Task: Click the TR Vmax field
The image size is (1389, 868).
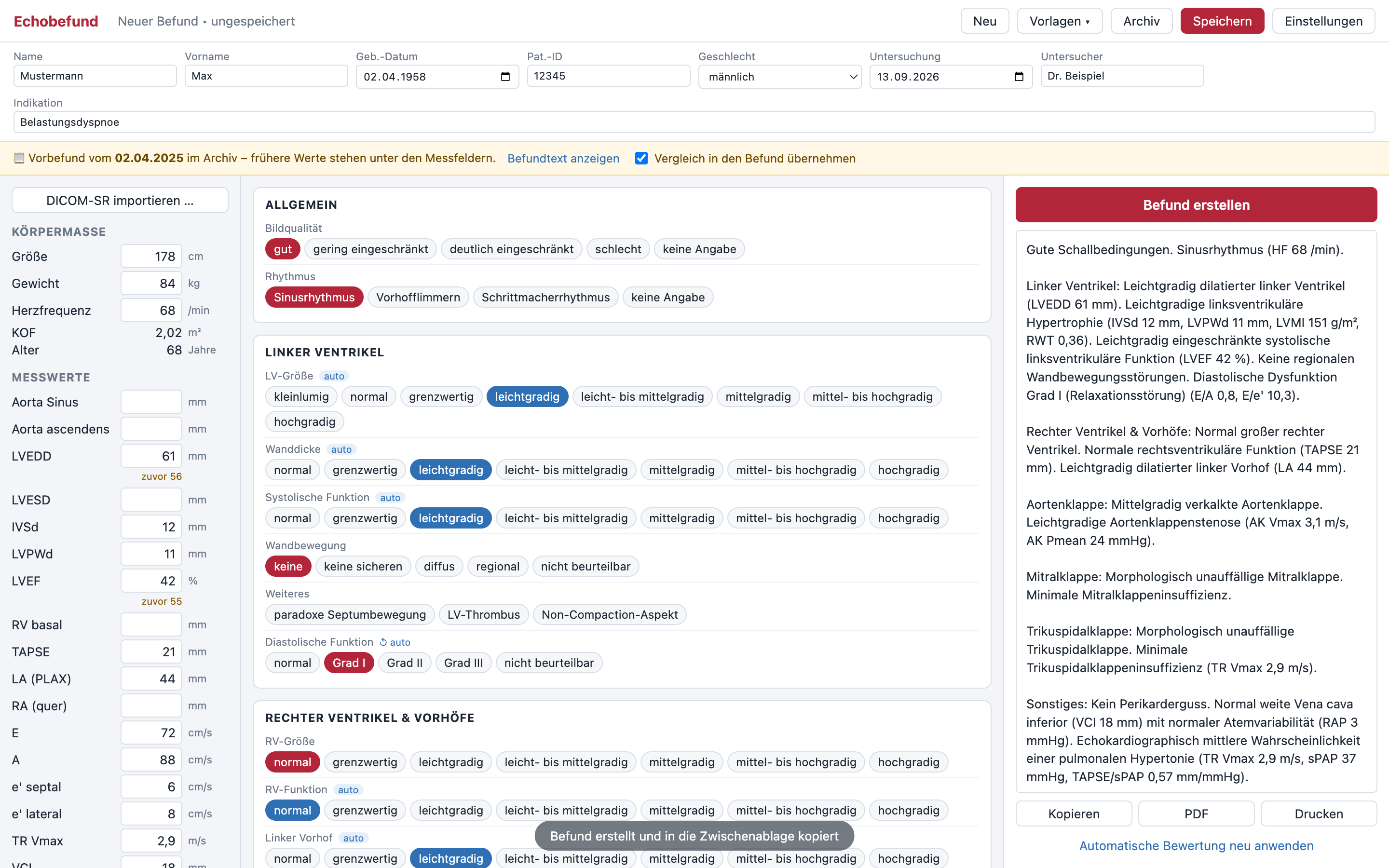Action: 151,841
